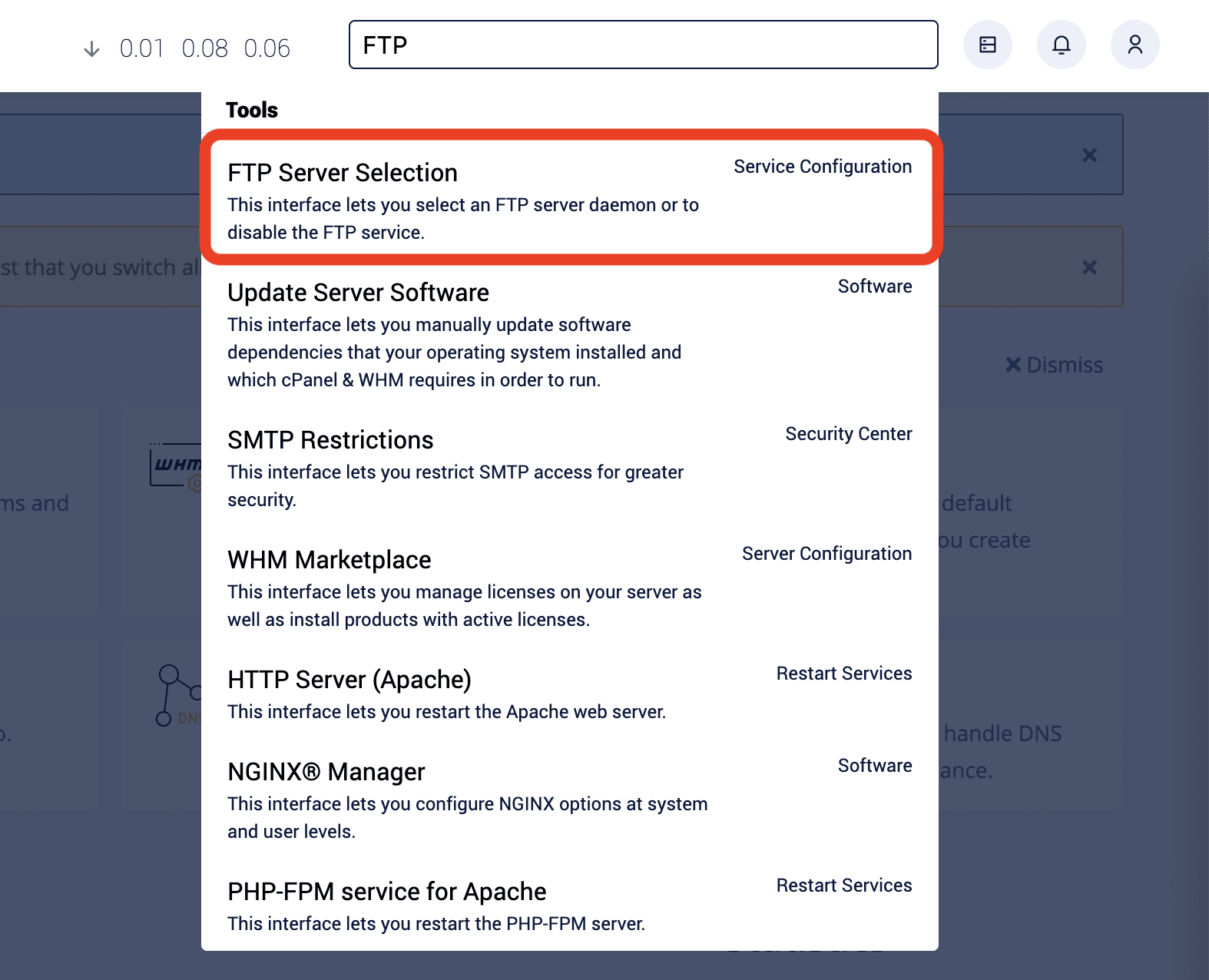This screenshot has width=1209, height=980.
Task: Click the 0.01 load average value
Action: [x=142, y=48]
